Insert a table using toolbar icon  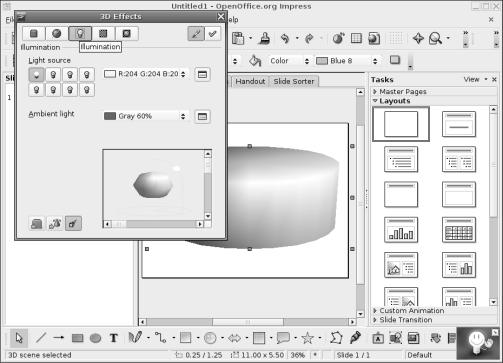coord(356,38)
